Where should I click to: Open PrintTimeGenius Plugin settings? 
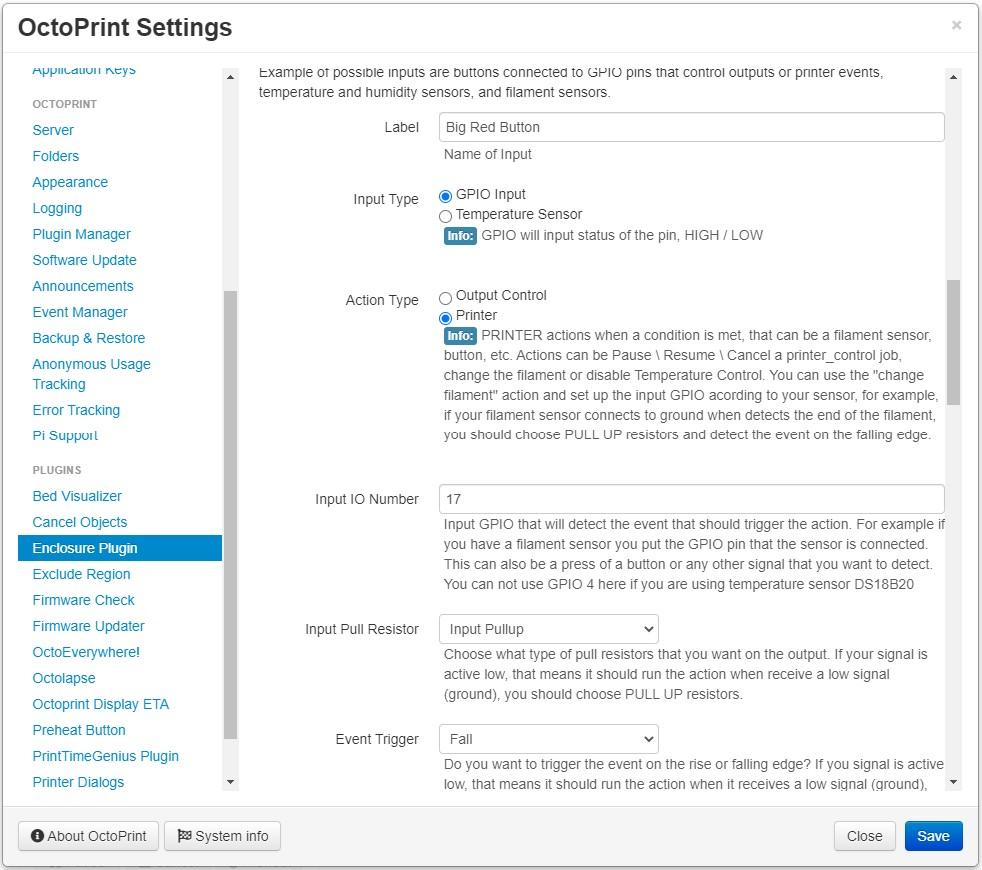[106, 756]
